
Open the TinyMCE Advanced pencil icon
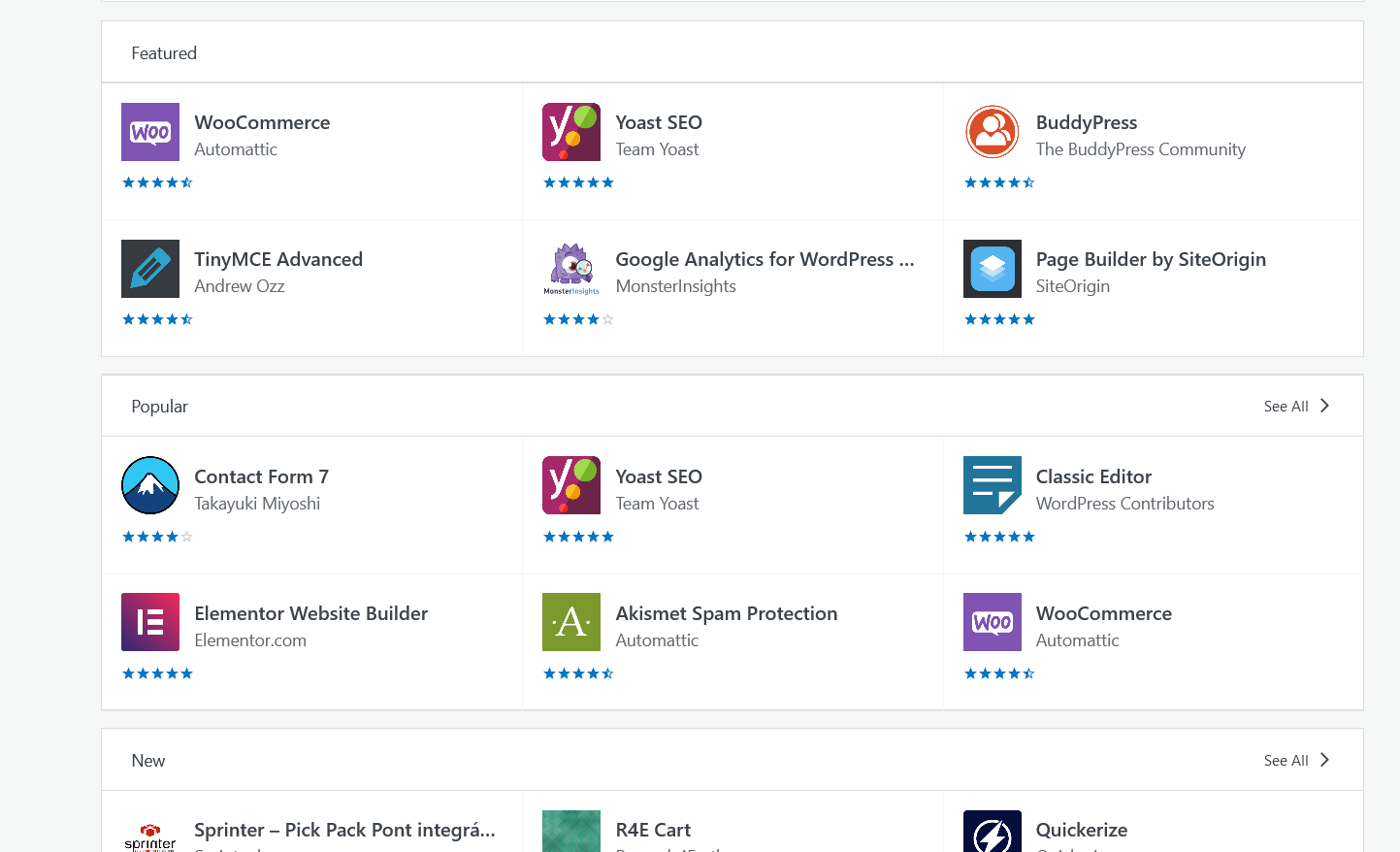[150, 269]
